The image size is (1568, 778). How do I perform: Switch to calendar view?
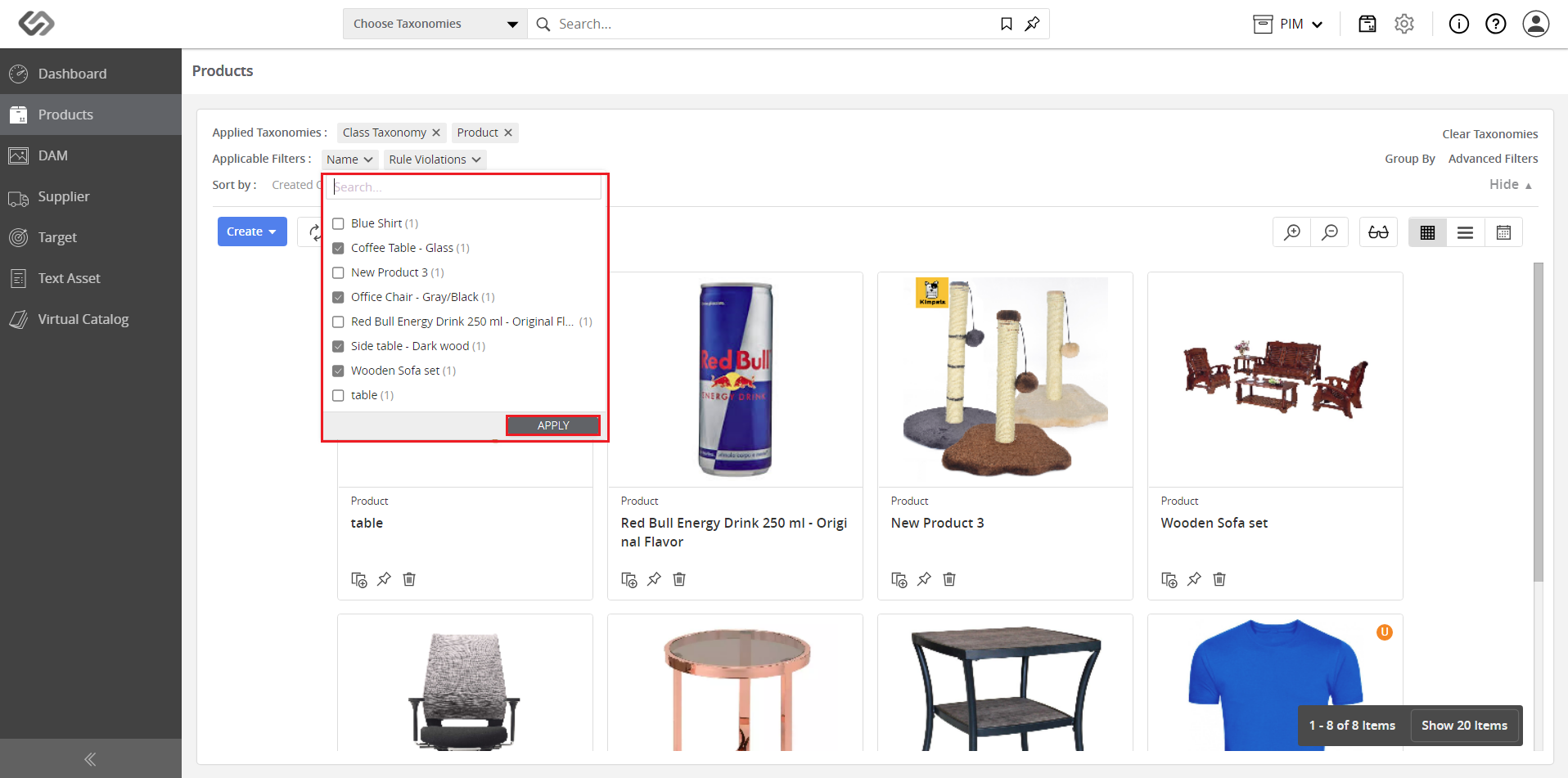pyautogui.click(x=1503, y=232)
